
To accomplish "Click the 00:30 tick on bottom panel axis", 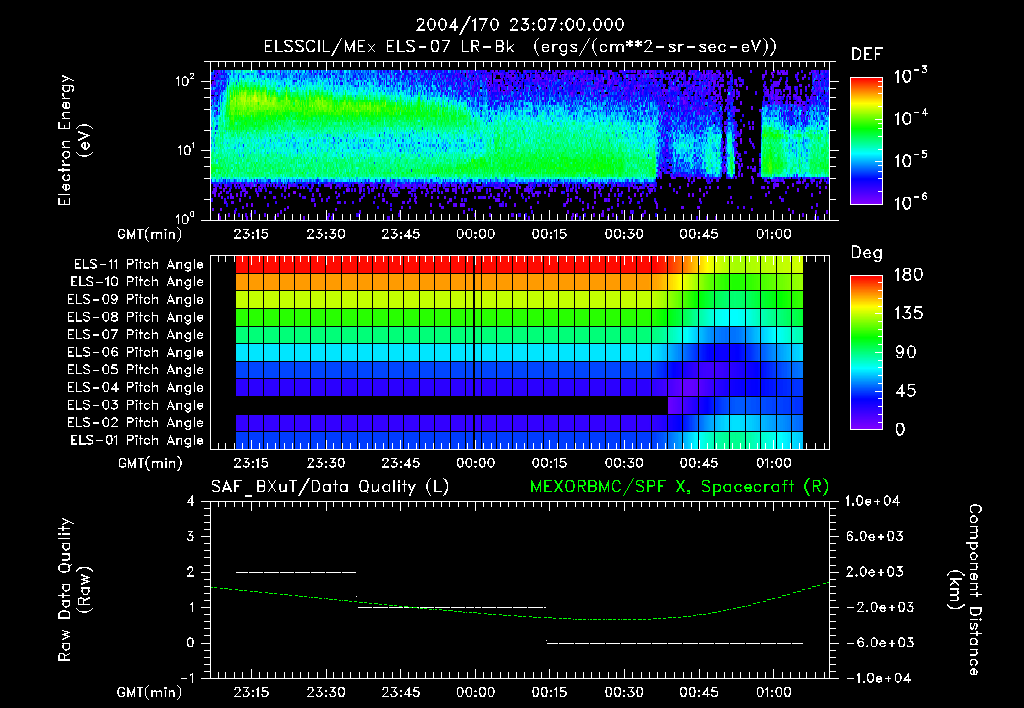I will pyautogui.click(x=624, y=693).
